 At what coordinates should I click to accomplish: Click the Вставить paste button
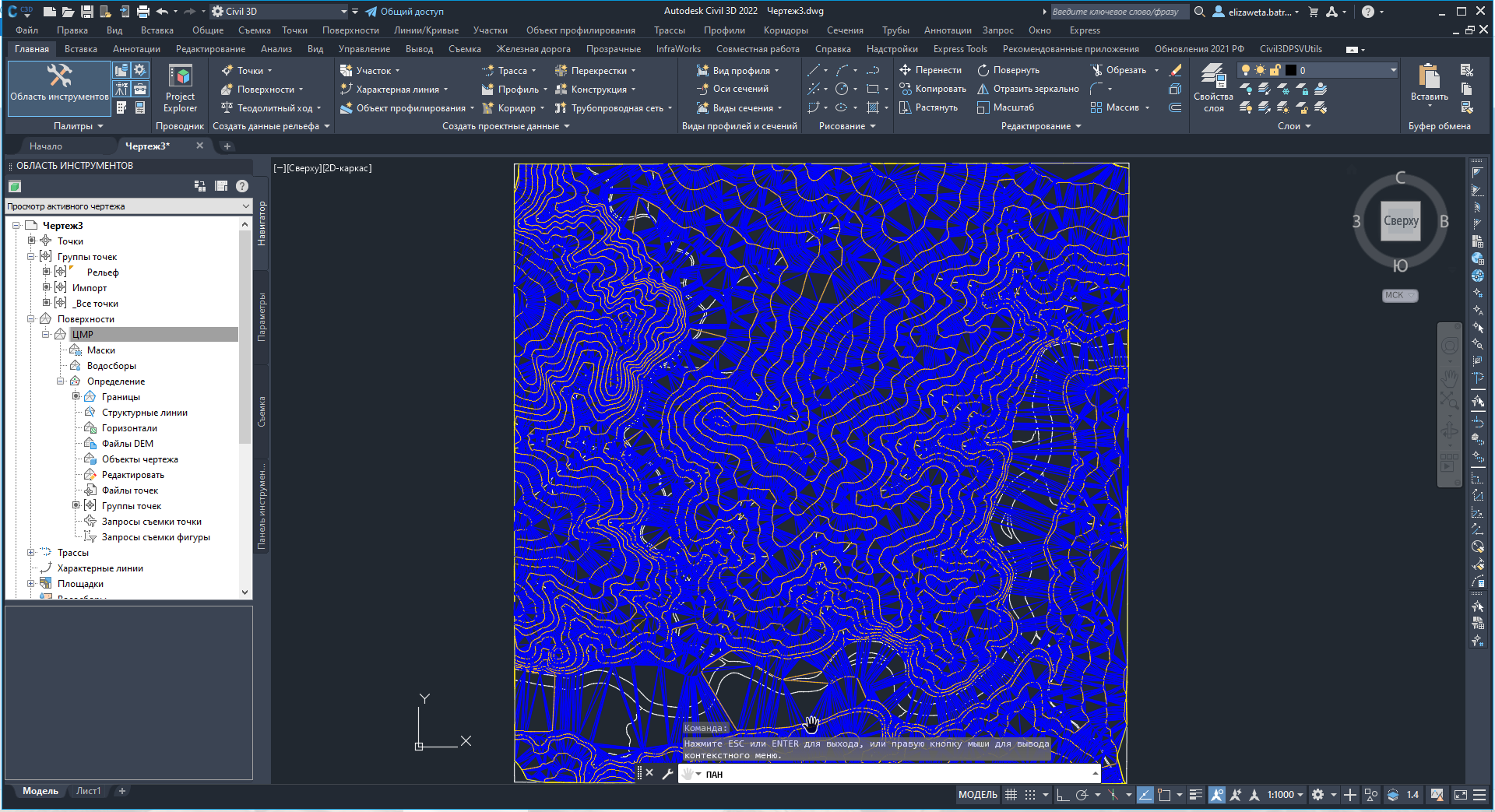pos(1429,83)
